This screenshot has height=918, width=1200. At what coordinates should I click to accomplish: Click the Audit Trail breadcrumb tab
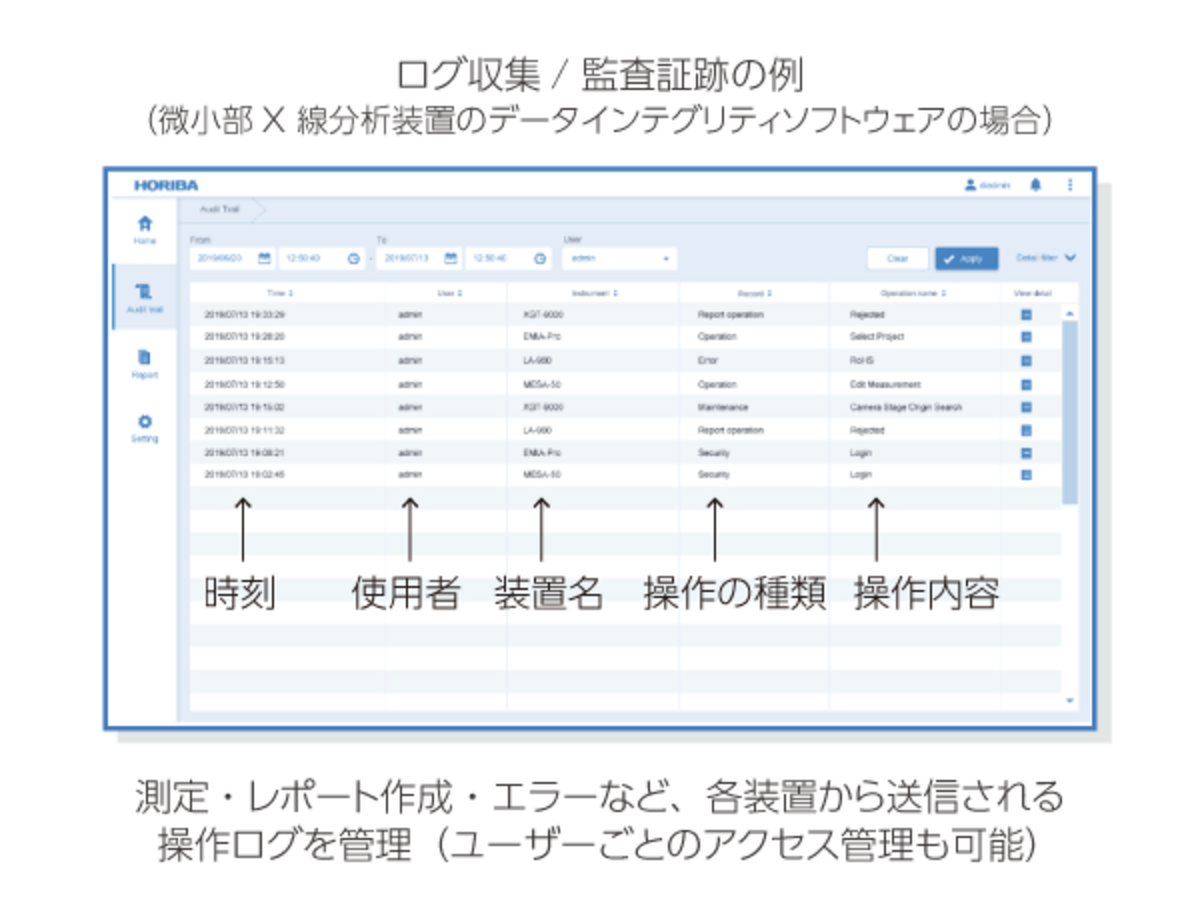pos(218,209)
